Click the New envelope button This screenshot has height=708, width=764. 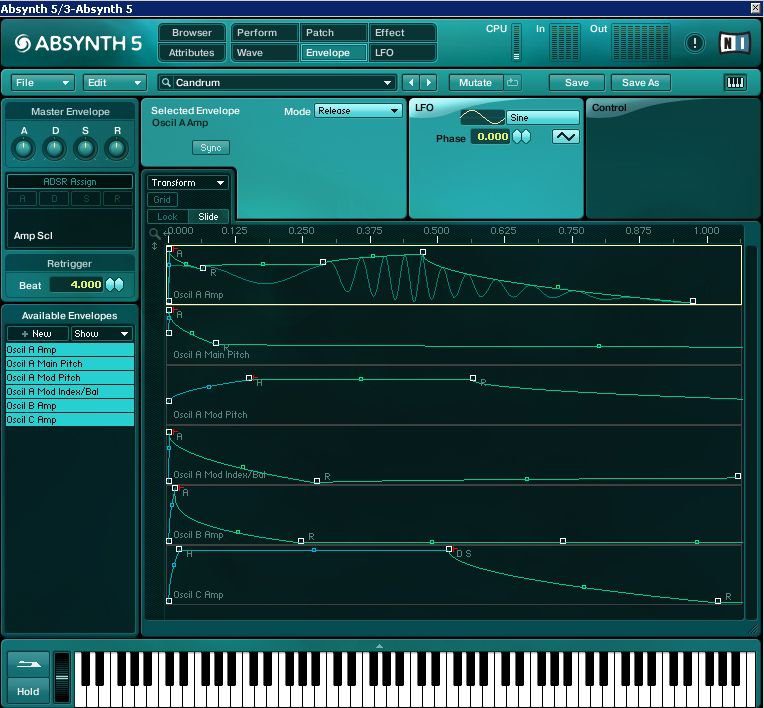38,333
